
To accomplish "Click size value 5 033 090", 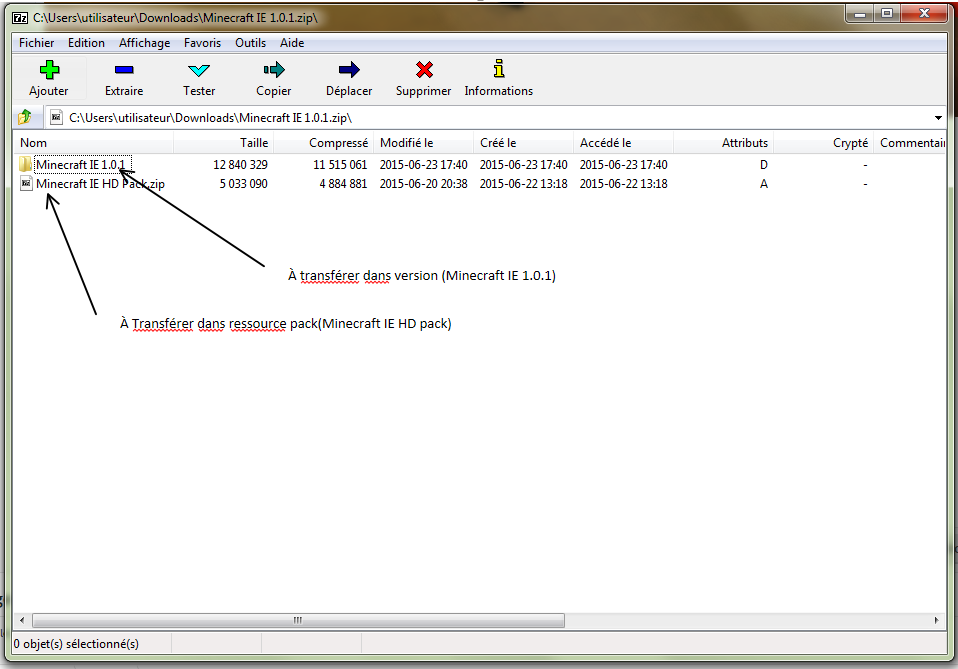I will tap(243, 183).
